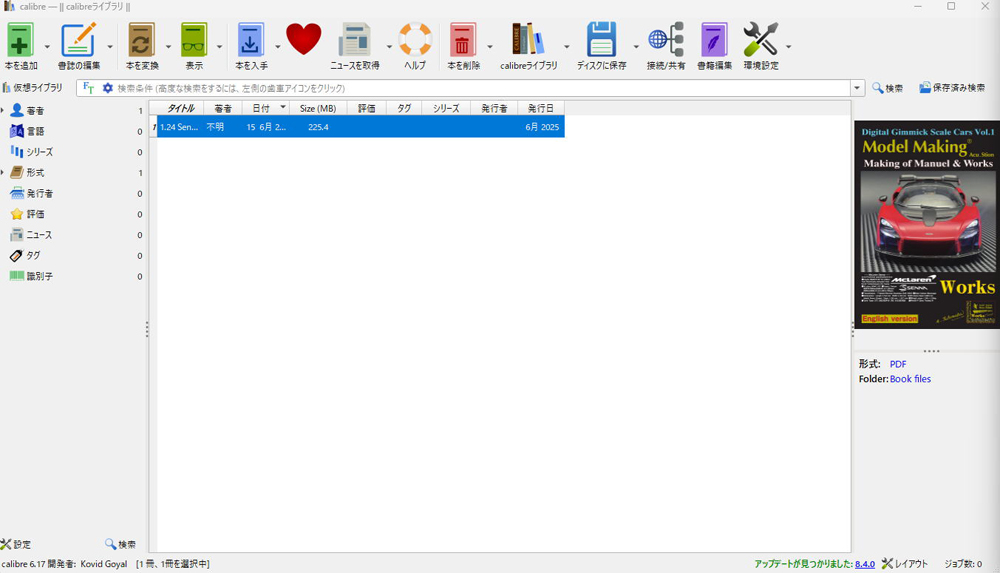
Task: Open Layout (レイアウト) in status bar
Action: (x=905, y=564)
